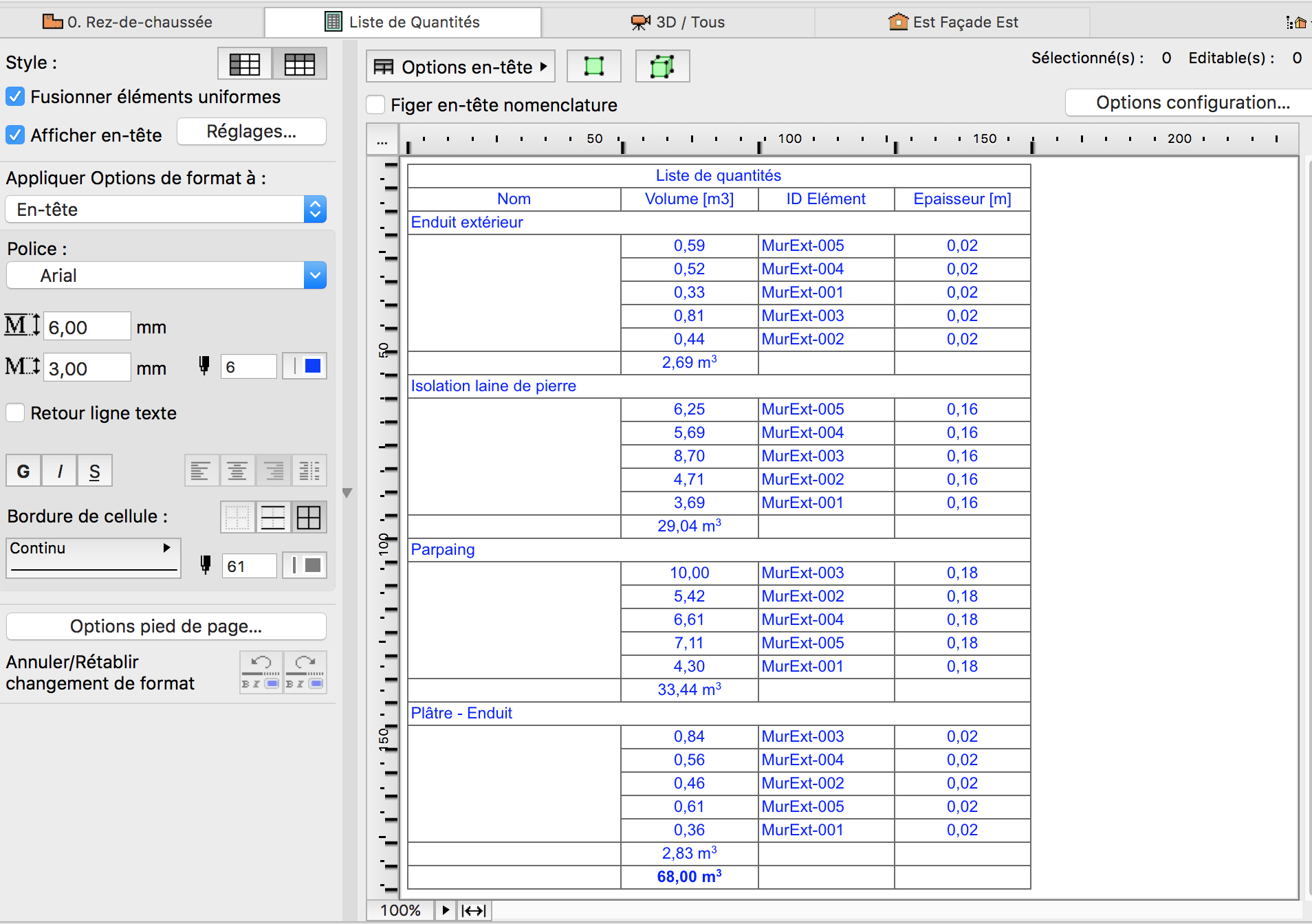The height and width of the screenshot is (924, 1312).
Task: Apply center text alignment
Action: click(237, 472)
